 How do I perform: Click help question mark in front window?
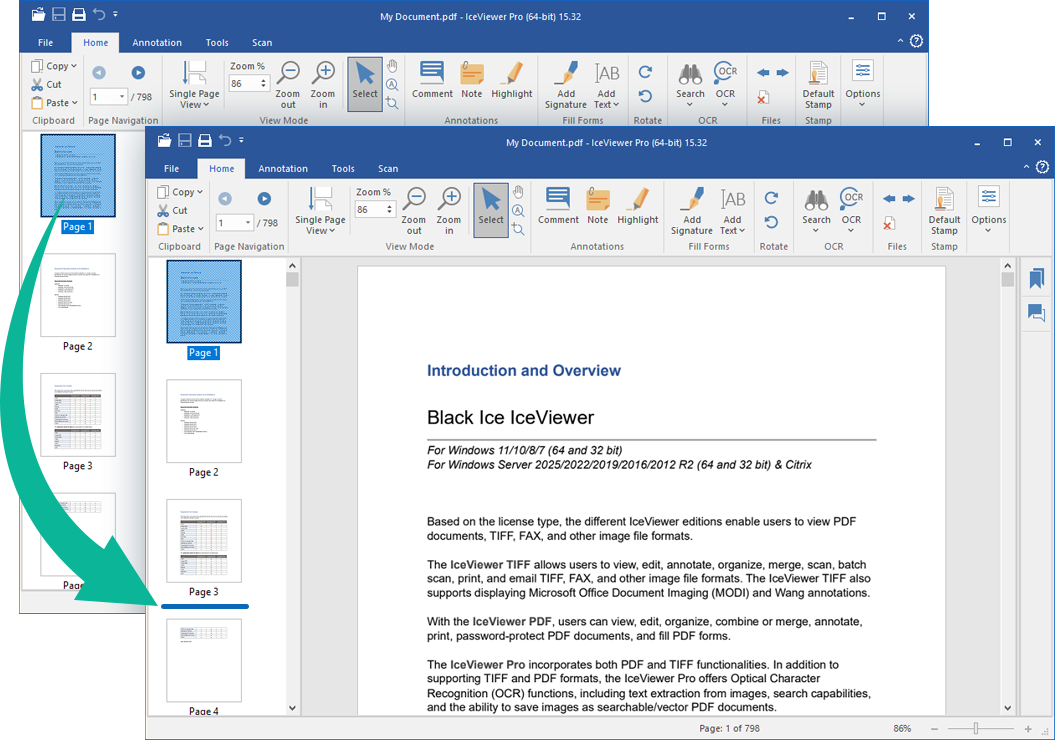click(1042, 167)
